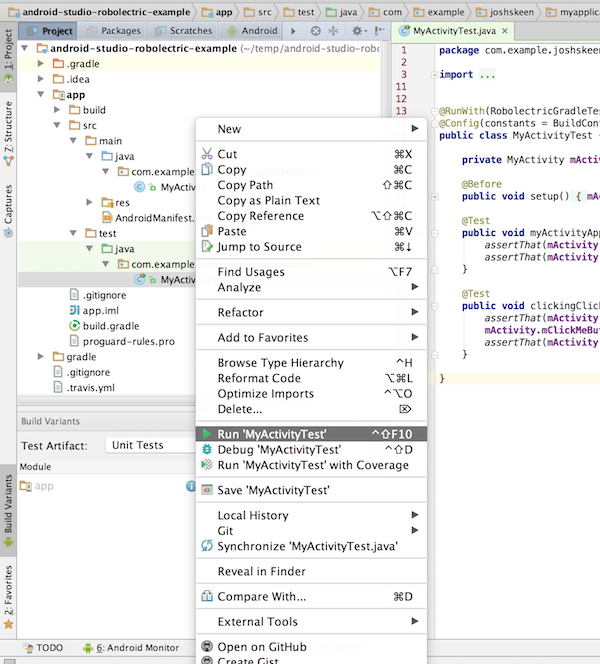This screenshot has width=600, height=664.
Task: Collapse the android-studio-robolectric-example root node
Action: [25, 48]
